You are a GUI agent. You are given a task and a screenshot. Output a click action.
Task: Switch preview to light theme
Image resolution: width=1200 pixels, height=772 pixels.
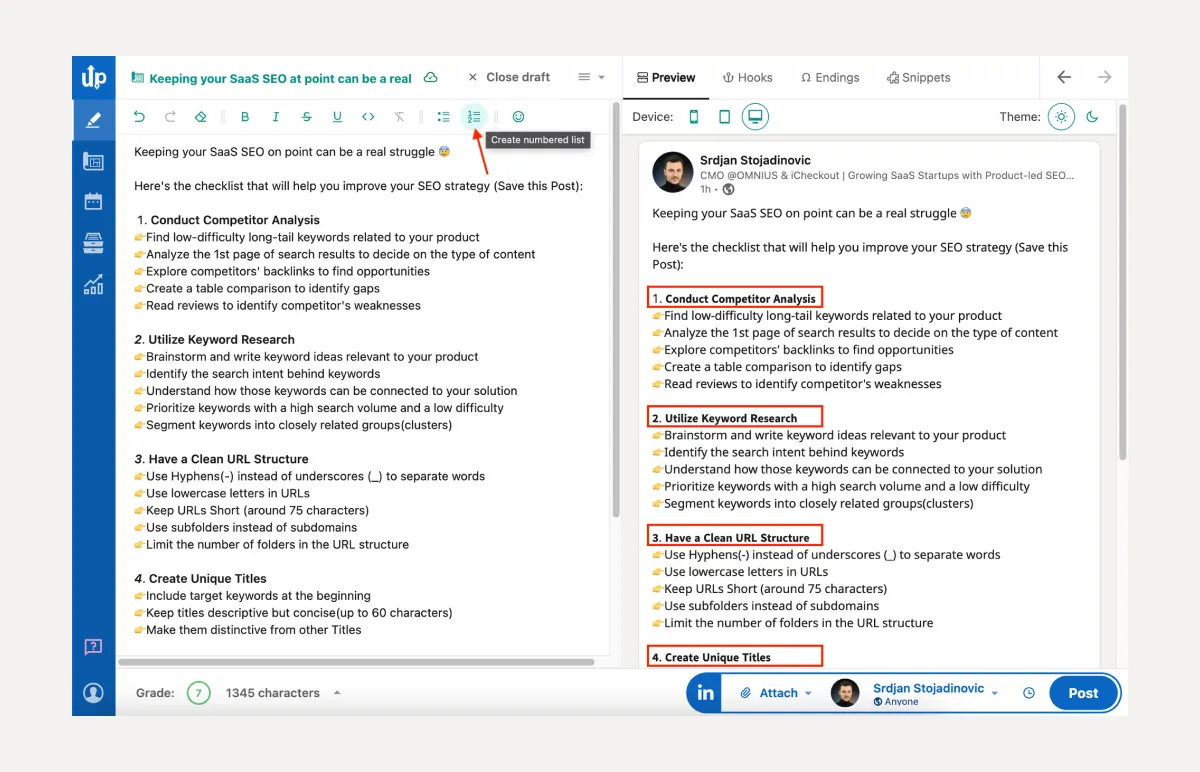tap(1061, 116)
